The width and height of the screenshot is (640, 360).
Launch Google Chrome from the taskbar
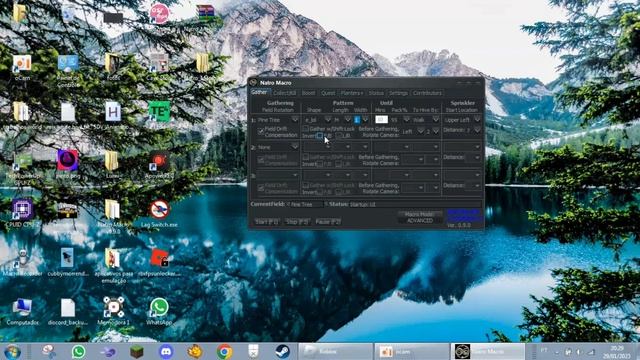pos(224,351)
